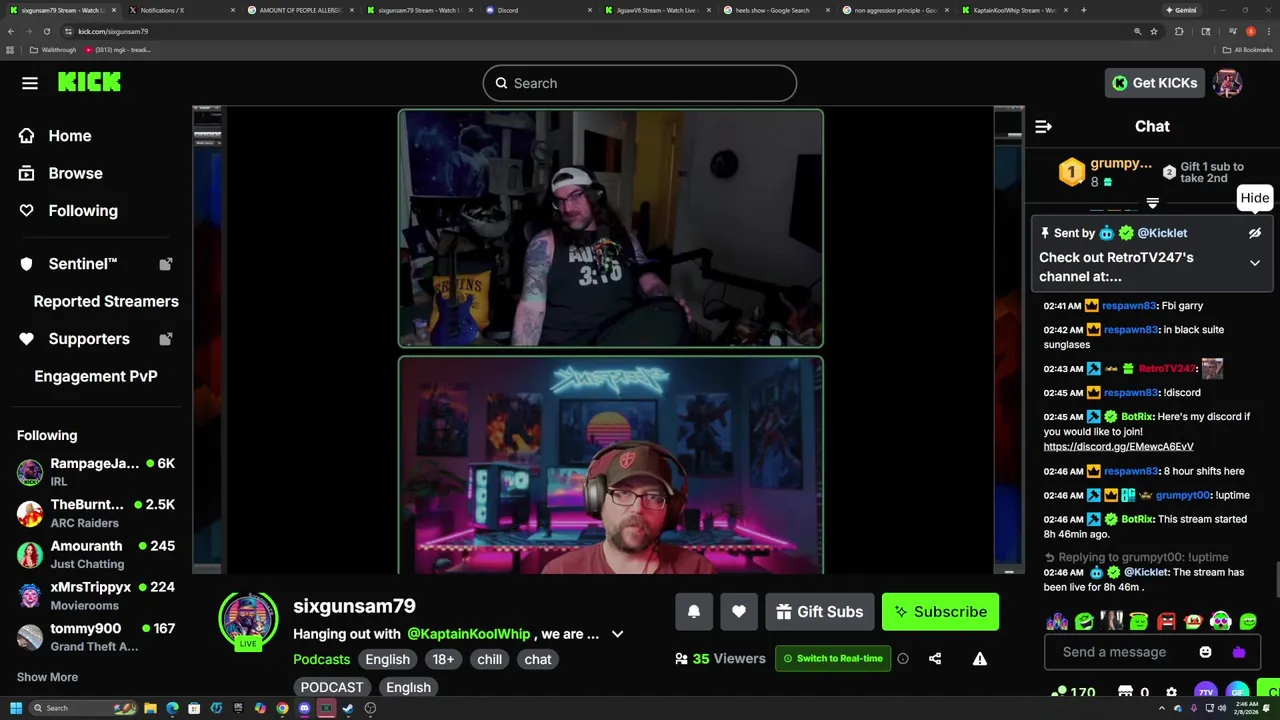Collapse the chat panel icon
The image size is (1280, 720).
point(1043,126)
